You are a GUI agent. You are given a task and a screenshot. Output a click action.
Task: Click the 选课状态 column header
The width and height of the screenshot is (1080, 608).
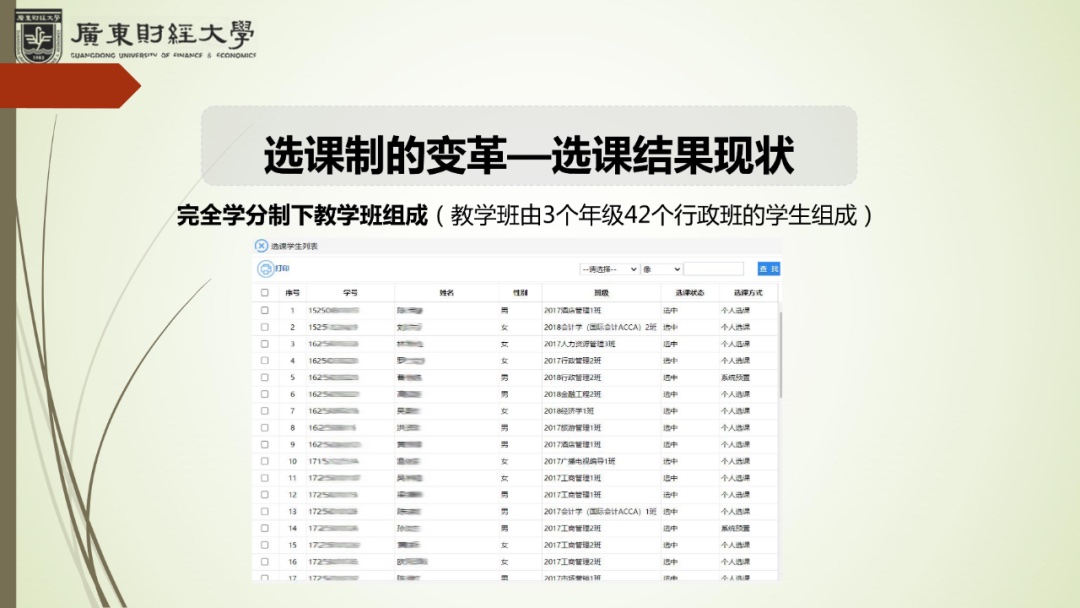(x=689, y=293)
